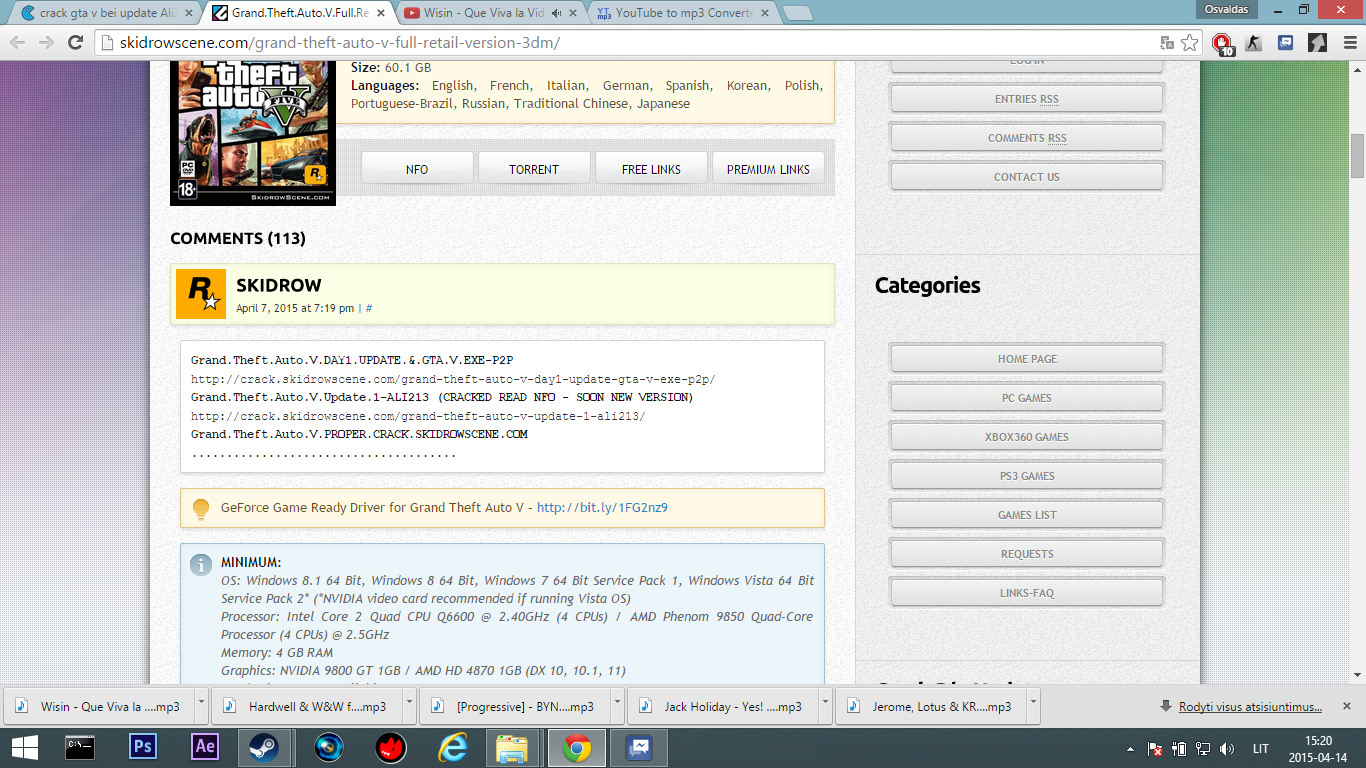Click the GTA V cover art thumbnail
The image size is (1366, 768).
[253, 133]
